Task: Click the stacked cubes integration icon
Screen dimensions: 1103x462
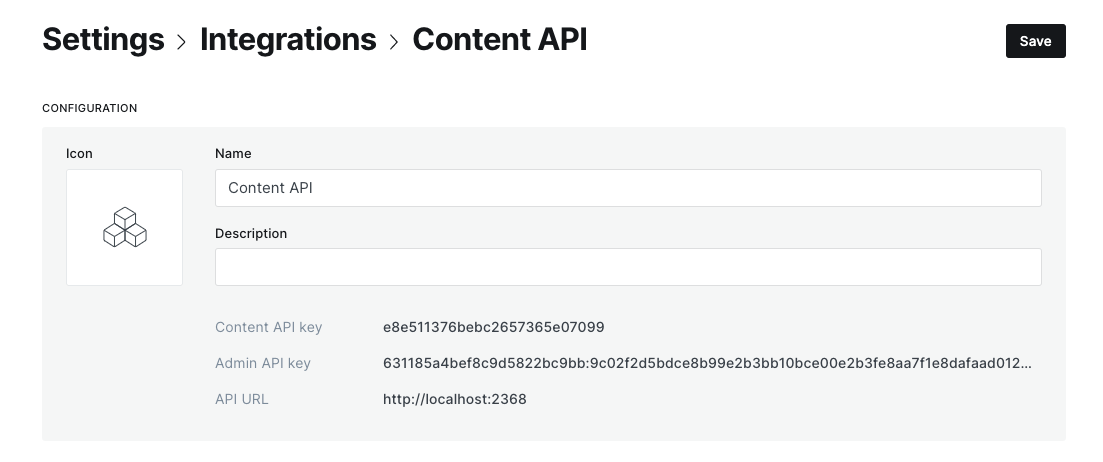Action: [125, 227]
